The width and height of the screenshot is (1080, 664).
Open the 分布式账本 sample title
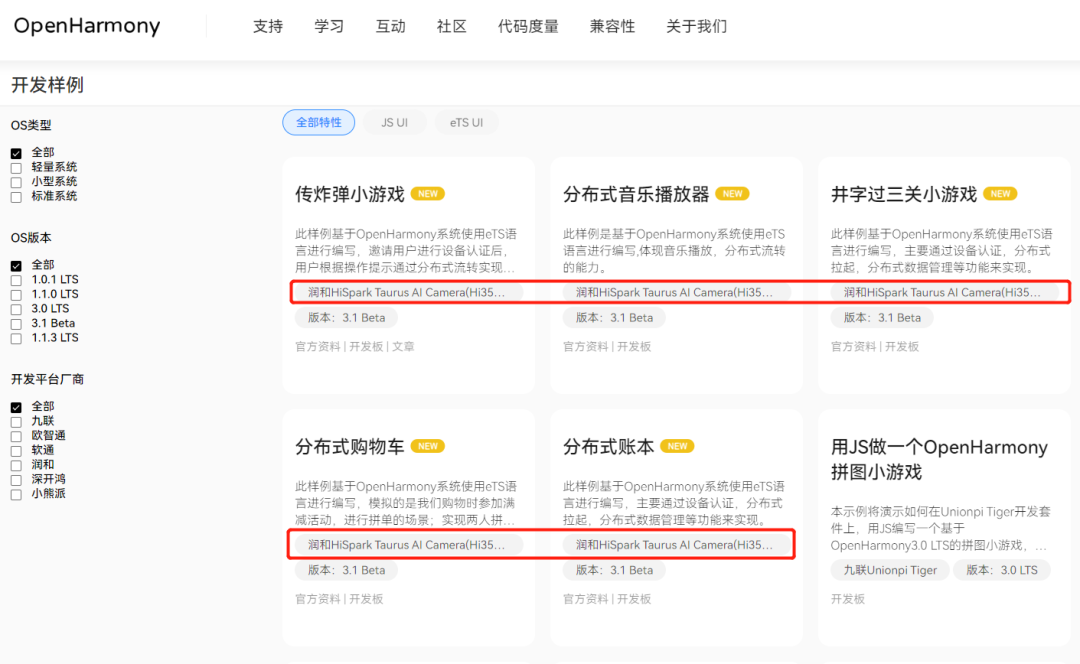[608, 446]
